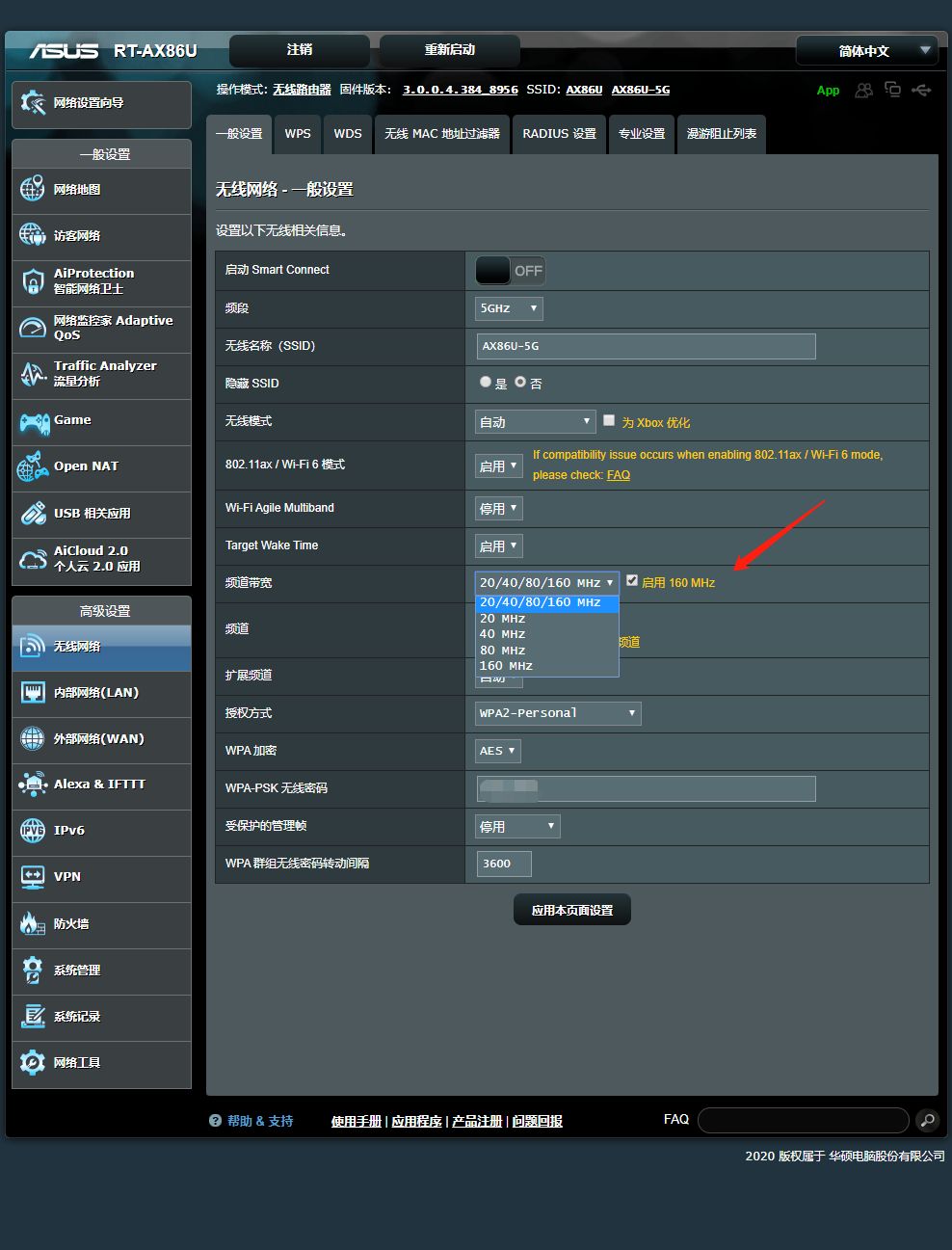Image resolution: width=952 pixels, height=1250 pixels.
Task: Click the network monitor icon in header
Action: coord(893,90)
